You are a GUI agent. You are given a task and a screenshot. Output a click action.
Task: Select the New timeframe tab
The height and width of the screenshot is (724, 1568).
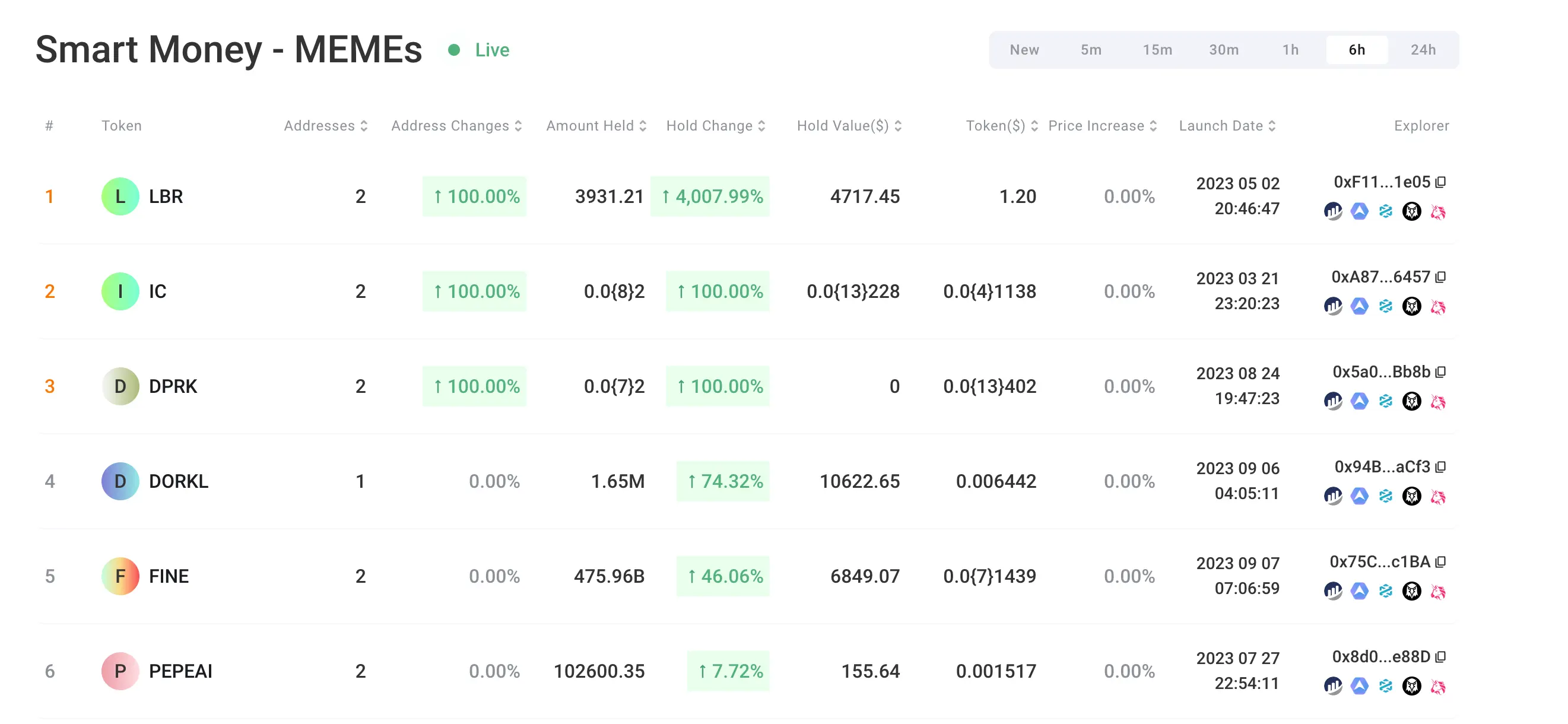(x=1024, y=50)
